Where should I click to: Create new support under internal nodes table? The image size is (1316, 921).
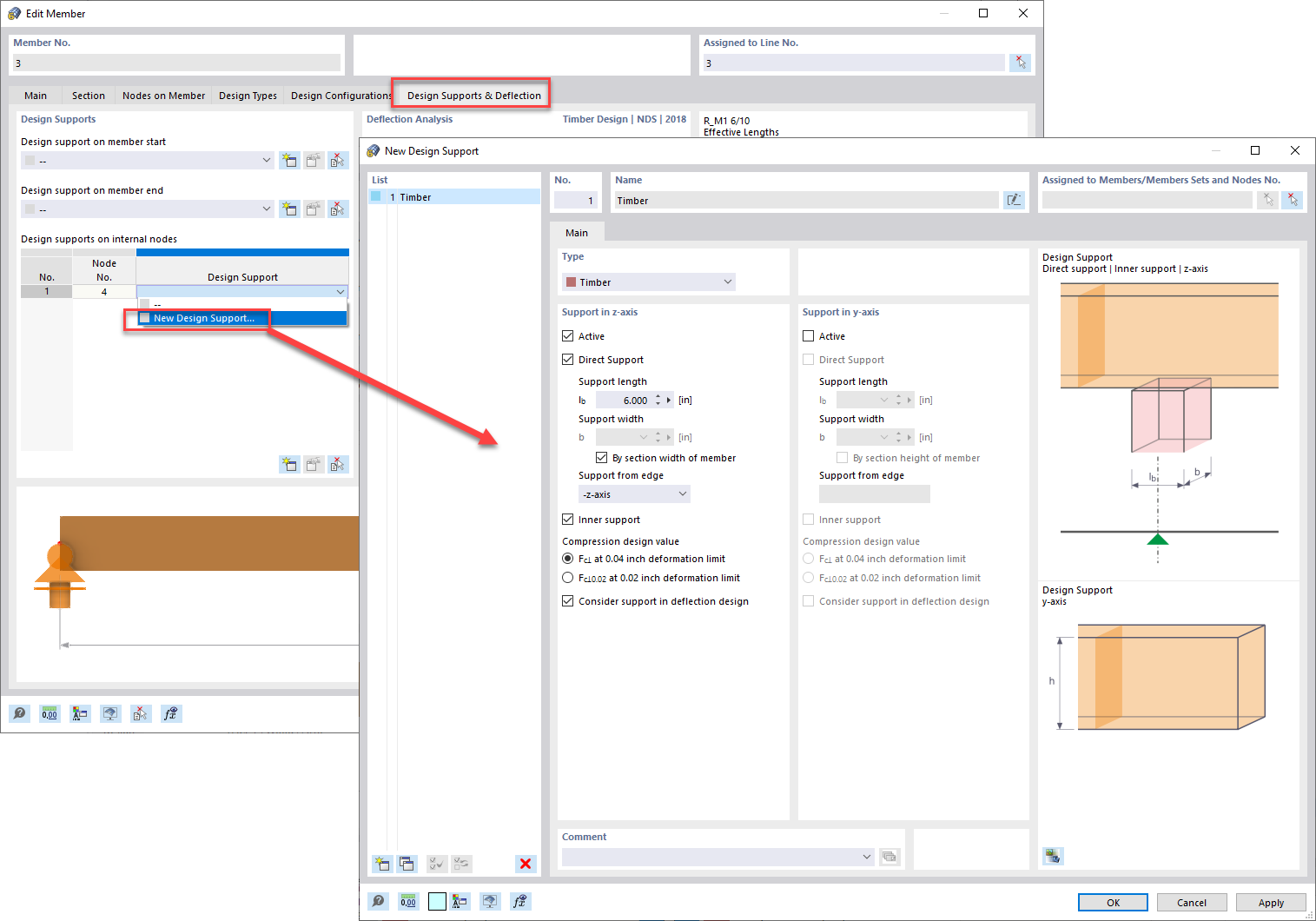(x=289, y=465)
